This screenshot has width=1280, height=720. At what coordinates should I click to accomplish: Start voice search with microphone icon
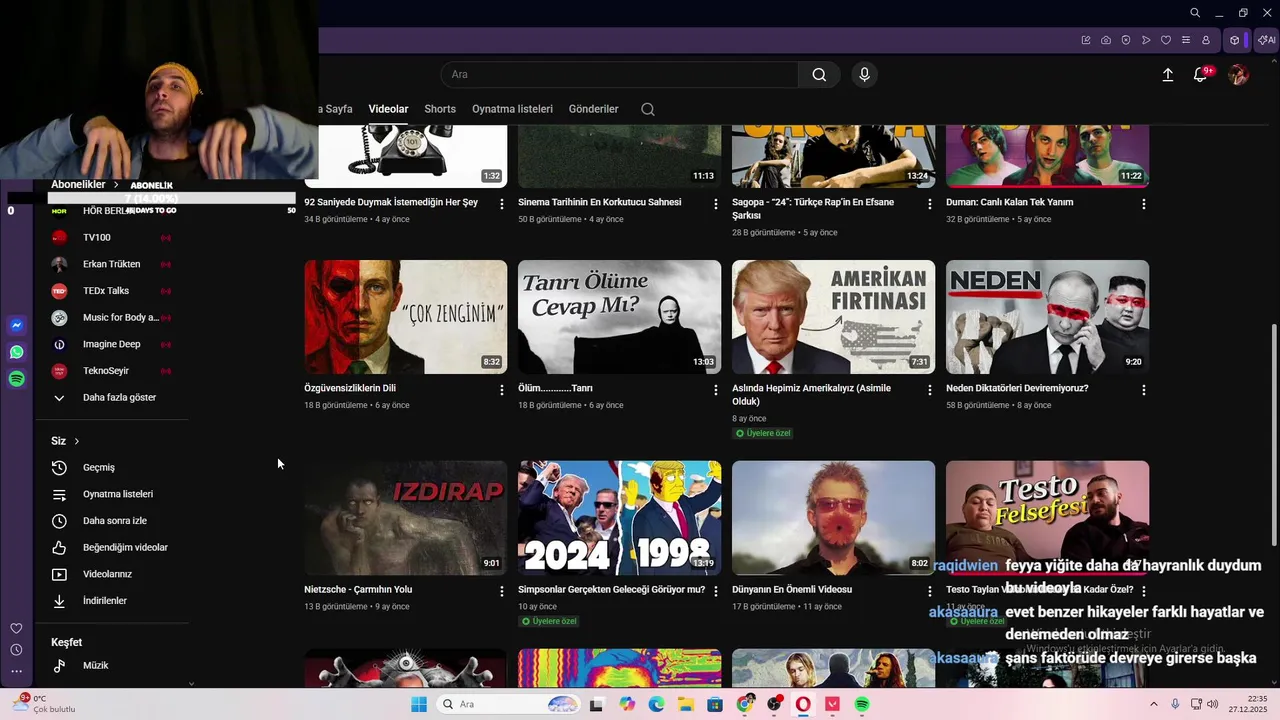click(864, 75)
